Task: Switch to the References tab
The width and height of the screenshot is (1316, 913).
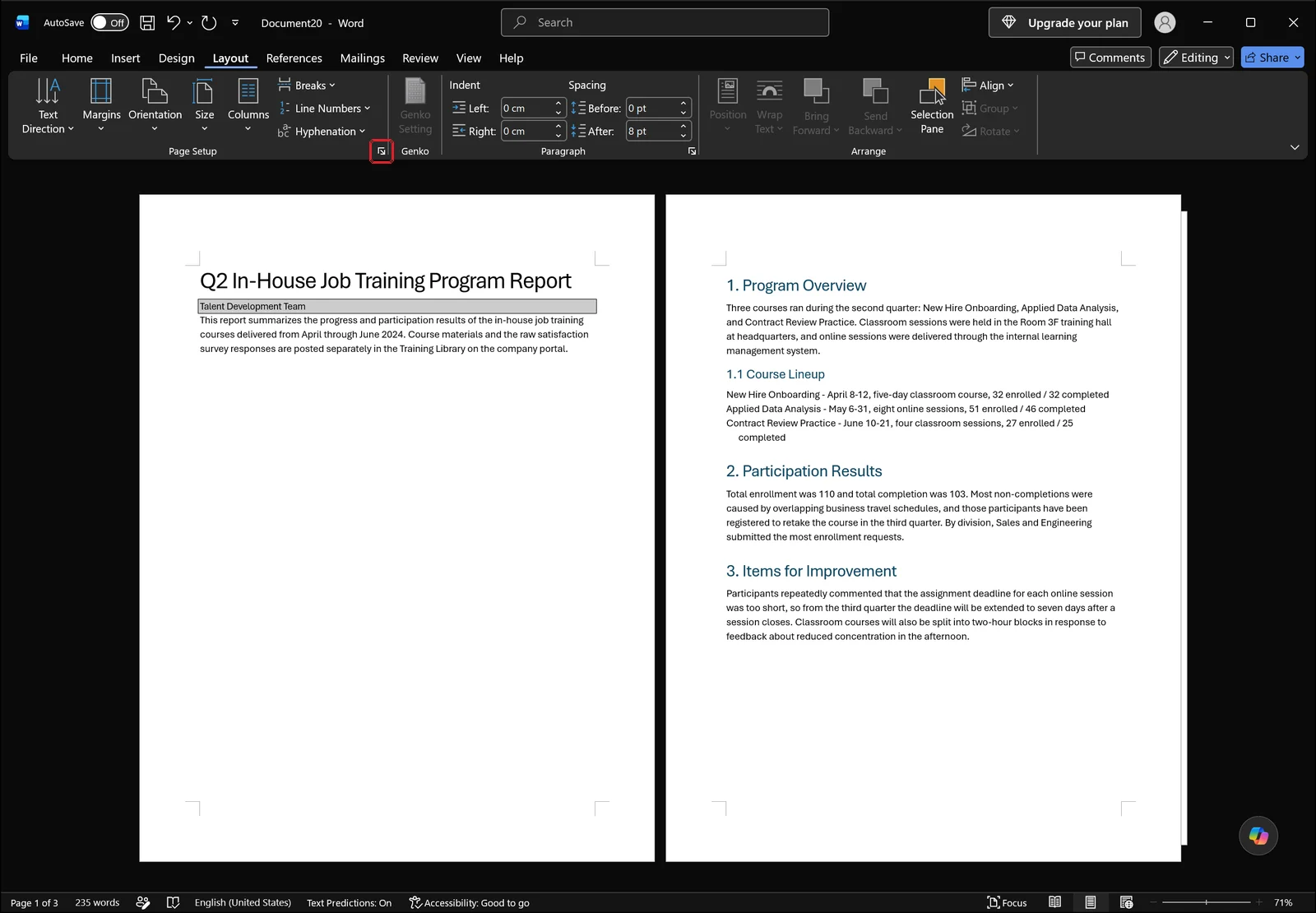Action: [x=294, y=58]
